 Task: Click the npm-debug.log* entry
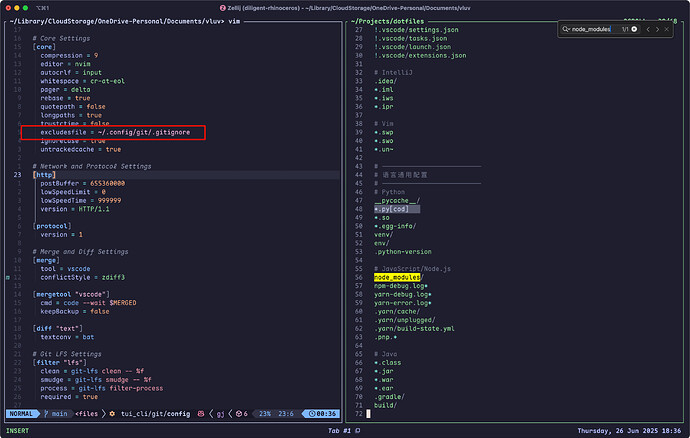pyautogui.click(x=401, y=286)
